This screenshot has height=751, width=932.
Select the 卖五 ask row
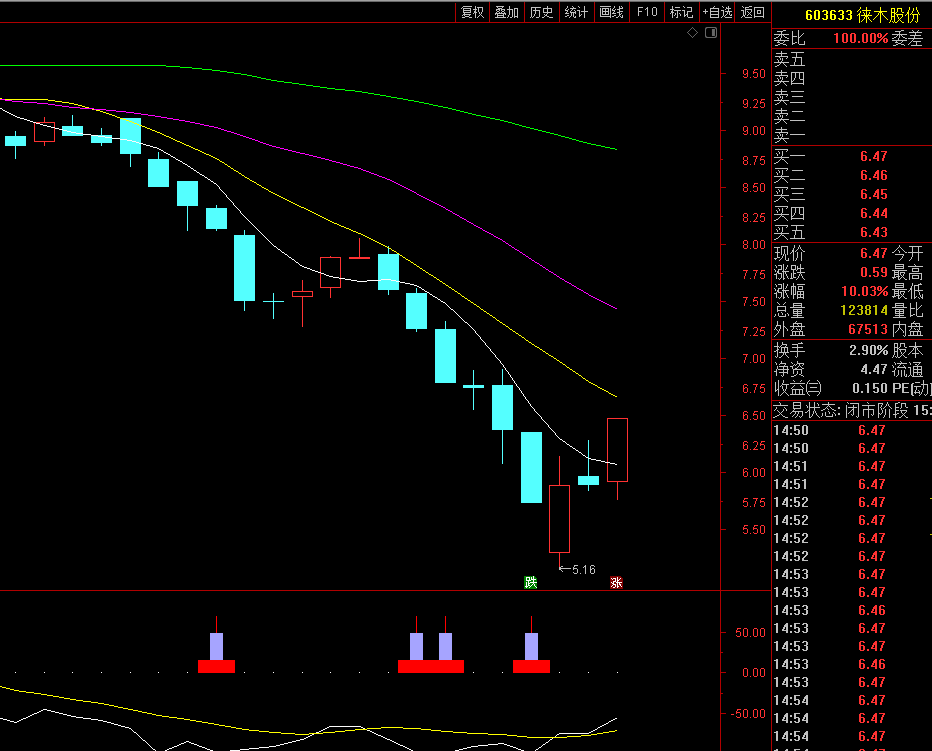coord(852,59)
